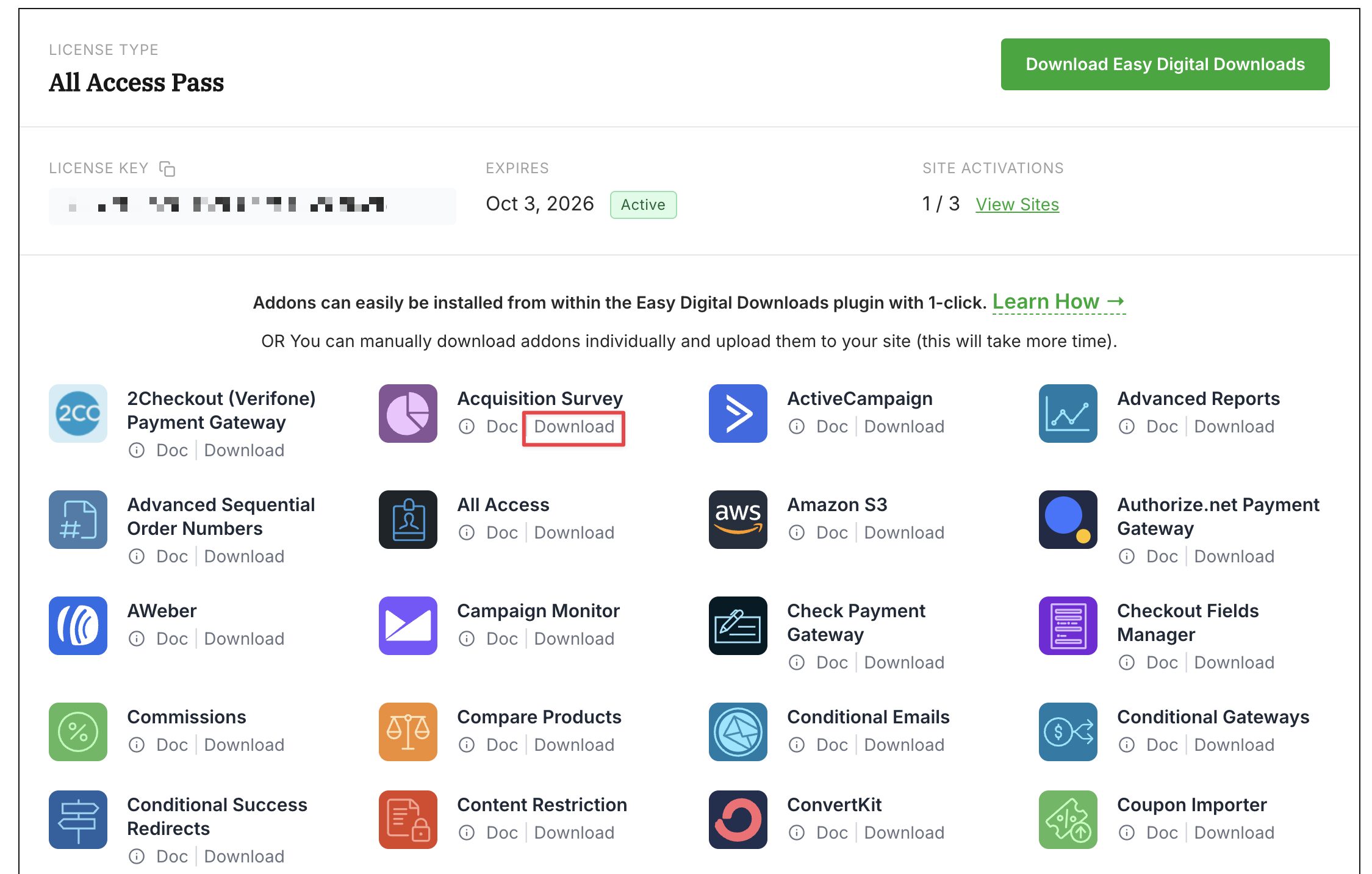Click the info icon under Acquisition Survey
Viewport: 1372px width, 874px height.
(467, 426)
